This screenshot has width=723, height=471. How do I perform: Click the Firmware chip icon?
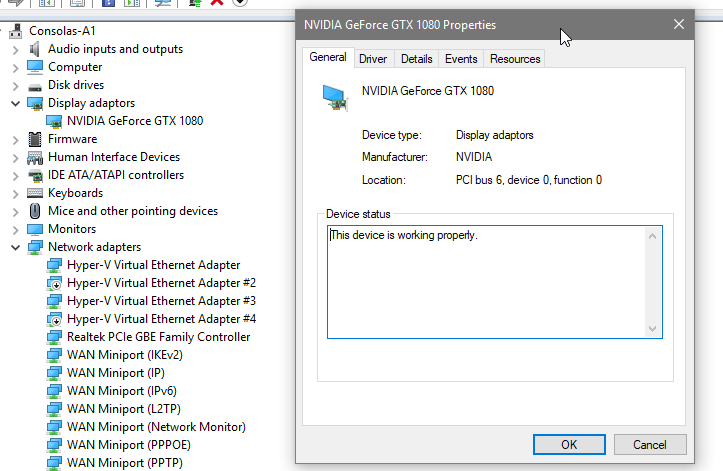click(35, 139)
